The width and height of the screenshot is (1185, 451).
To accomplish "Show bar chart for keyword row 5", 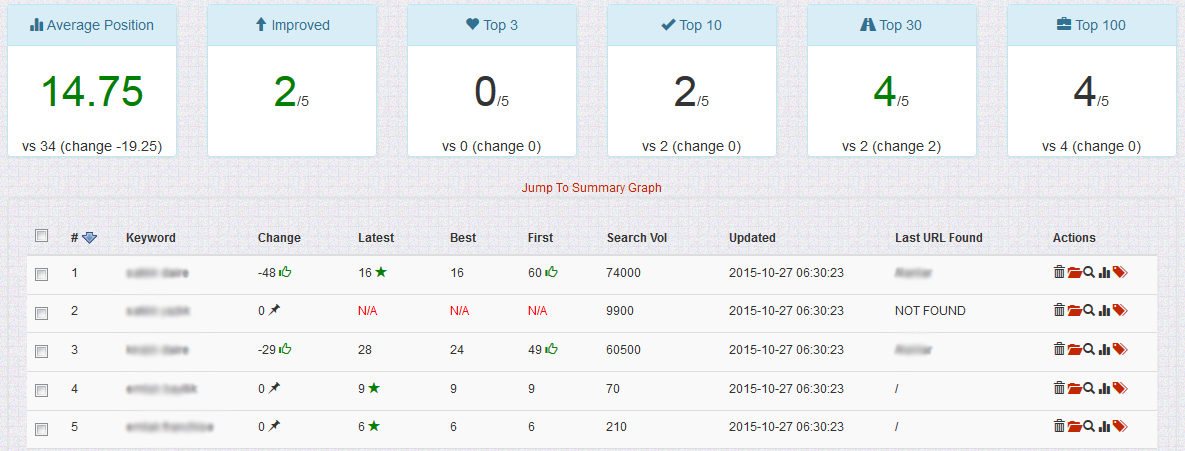I will coord(1104,427).
